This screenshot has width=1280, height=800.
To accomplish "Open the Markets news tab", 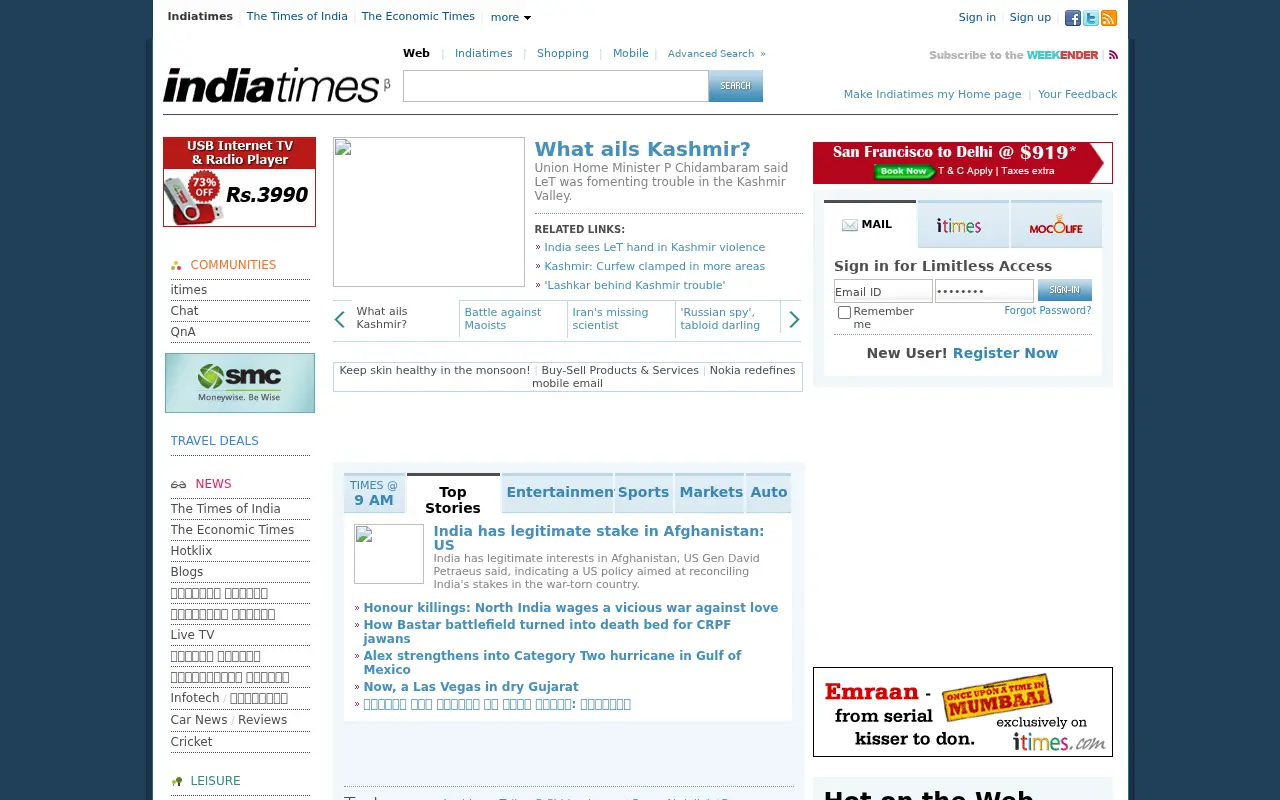I will [x=710, y=493].
